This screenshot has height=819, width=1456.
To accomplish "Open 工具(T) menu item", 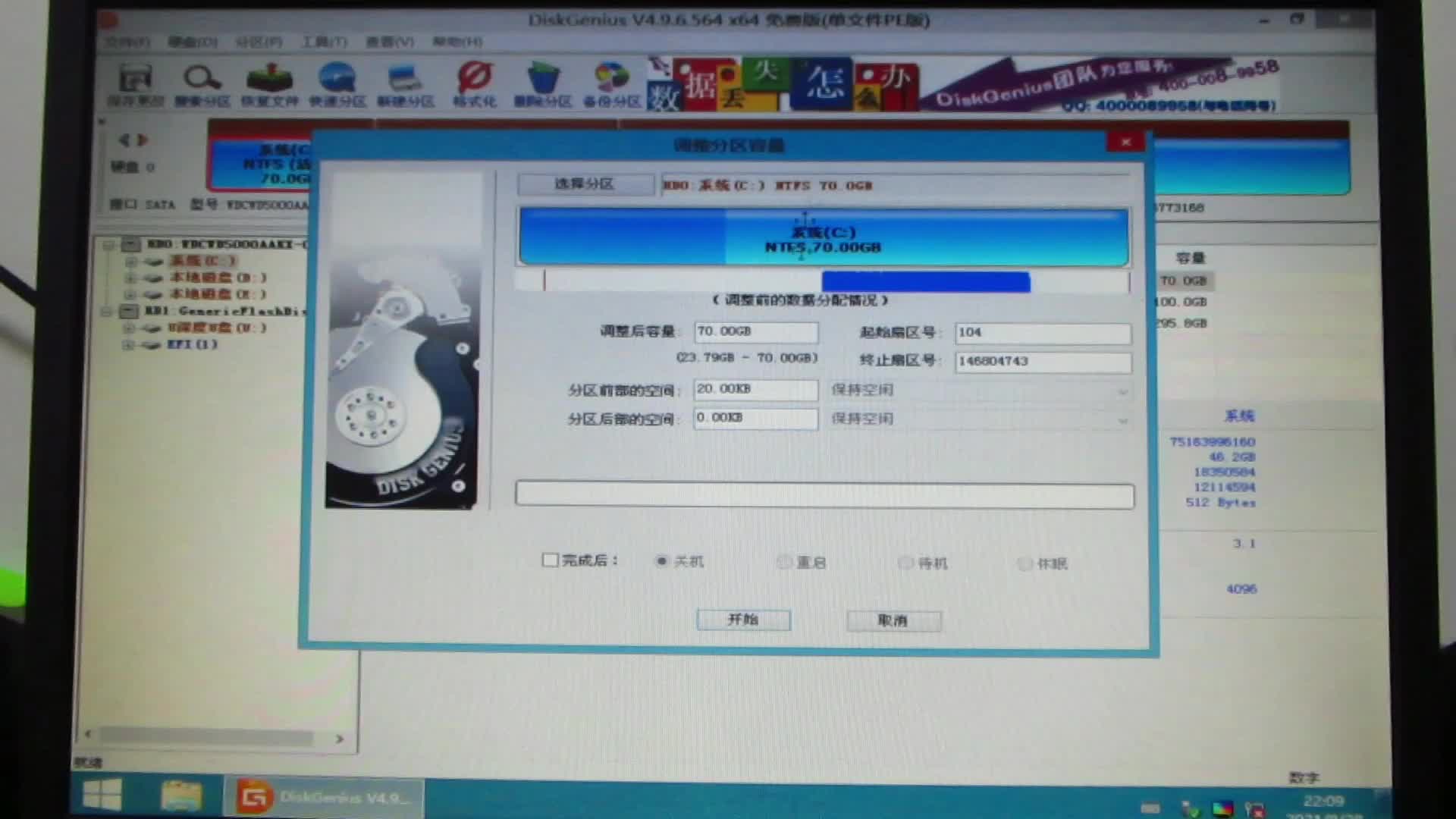I will coord(322,41).
